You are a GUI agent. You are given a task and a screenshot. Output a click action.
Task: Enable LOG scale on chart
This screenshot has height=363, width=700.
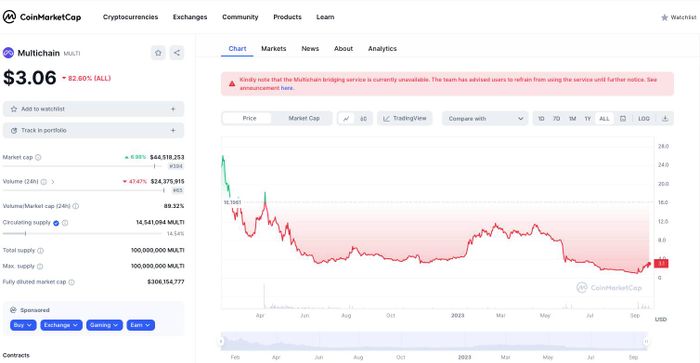pyautogui.click(x=643, y=118)
